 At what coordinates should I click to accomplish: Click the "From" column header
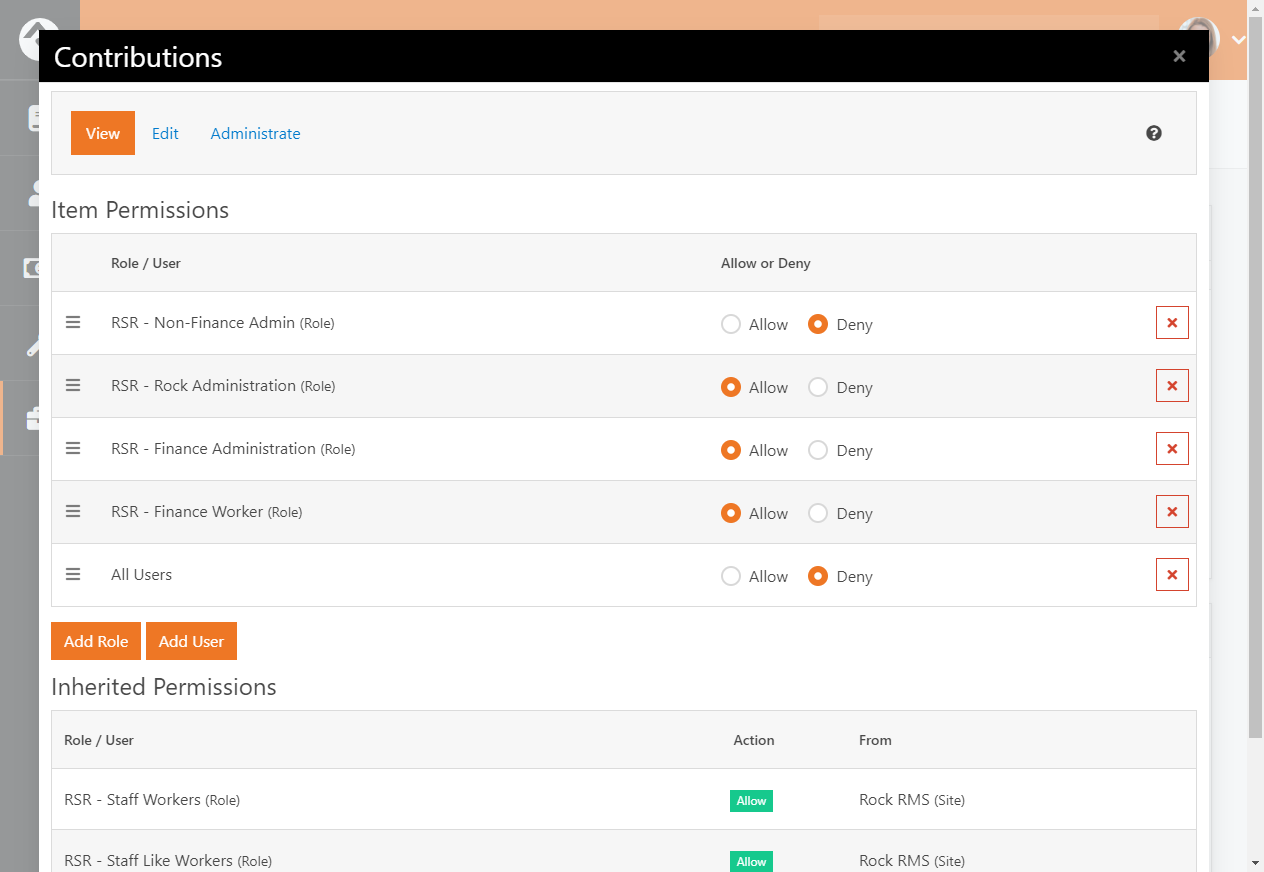coord(875,740)
